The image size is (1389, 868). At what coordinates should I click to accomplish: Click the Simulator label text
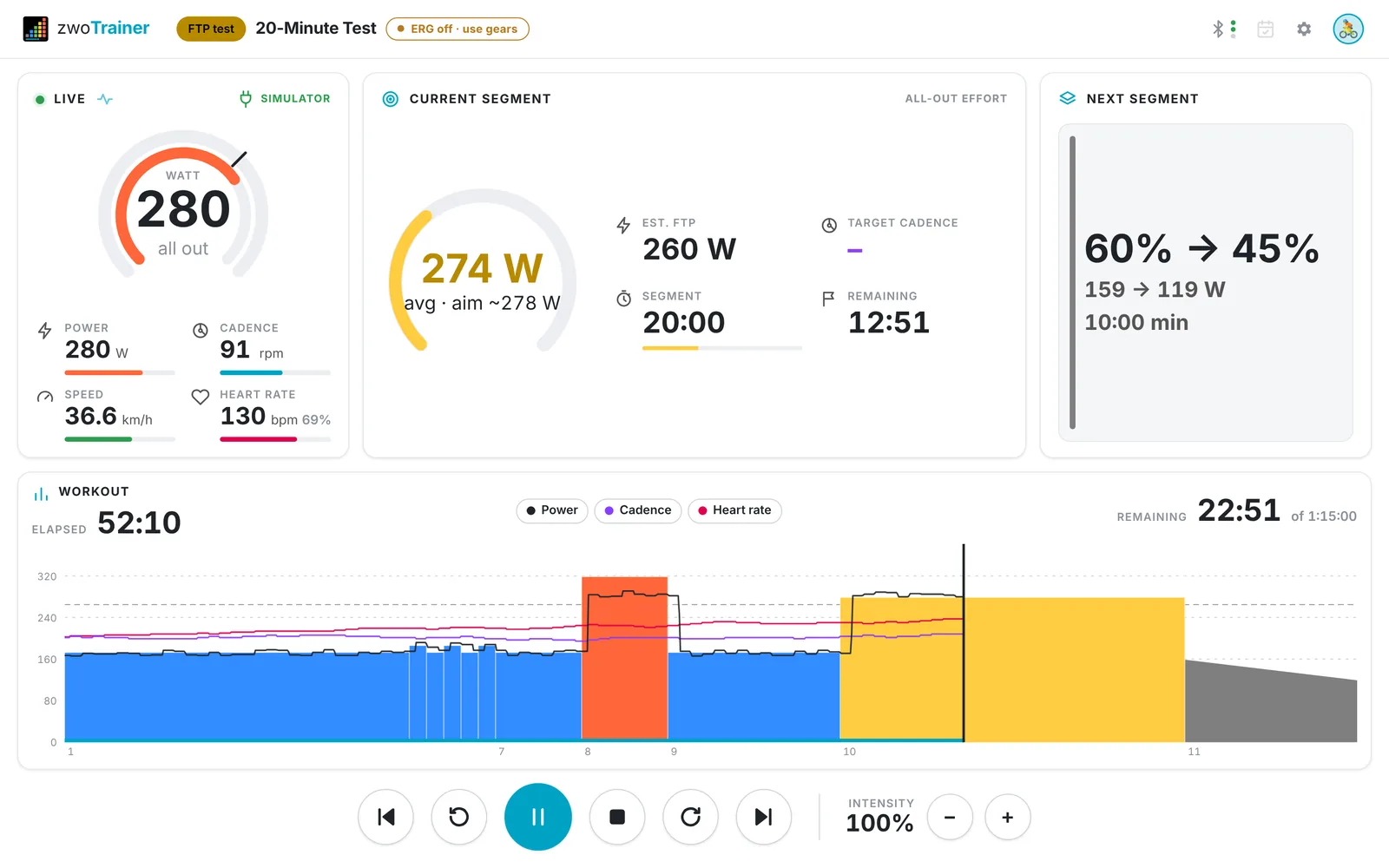[295, 99]
